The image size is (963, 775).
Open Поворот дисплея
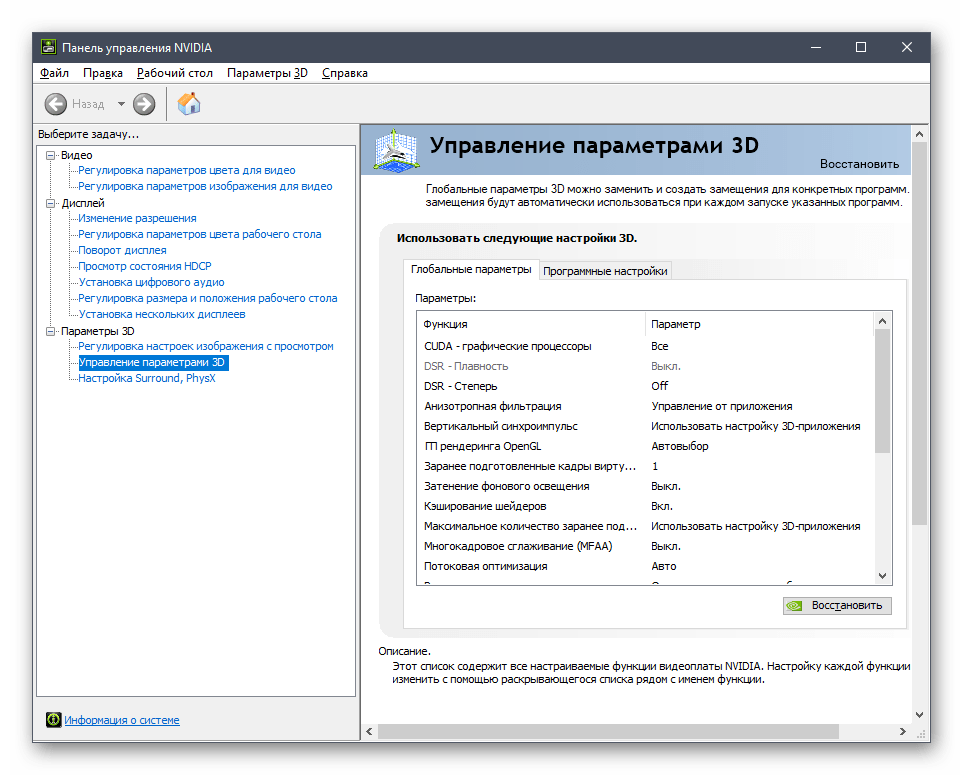point(122,250)
